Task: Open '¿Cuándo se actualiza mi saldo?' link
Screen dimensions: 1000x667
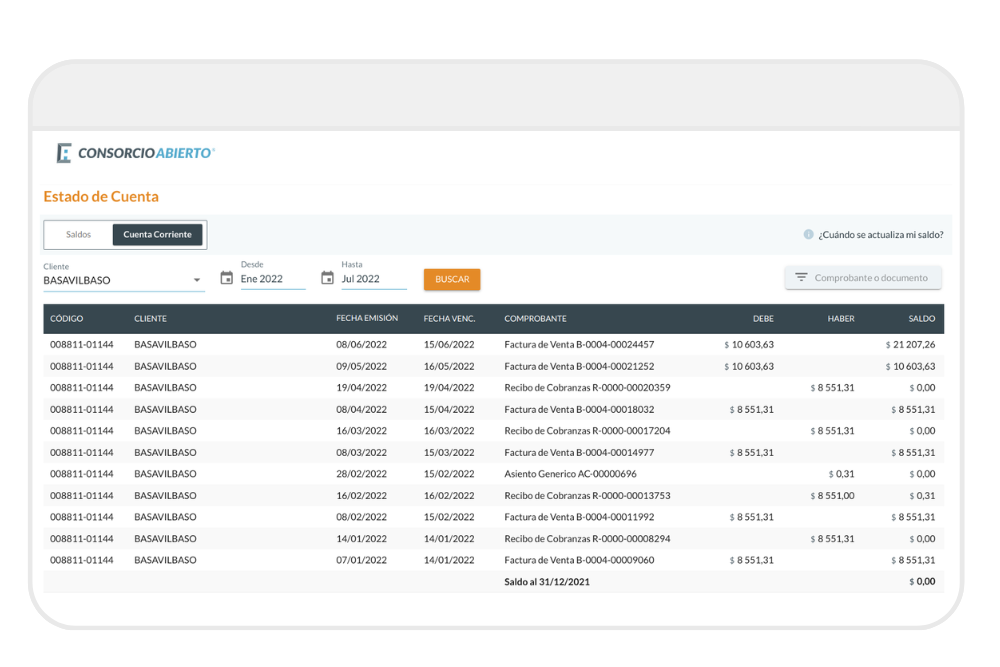Action: click(x=880, y=235)
